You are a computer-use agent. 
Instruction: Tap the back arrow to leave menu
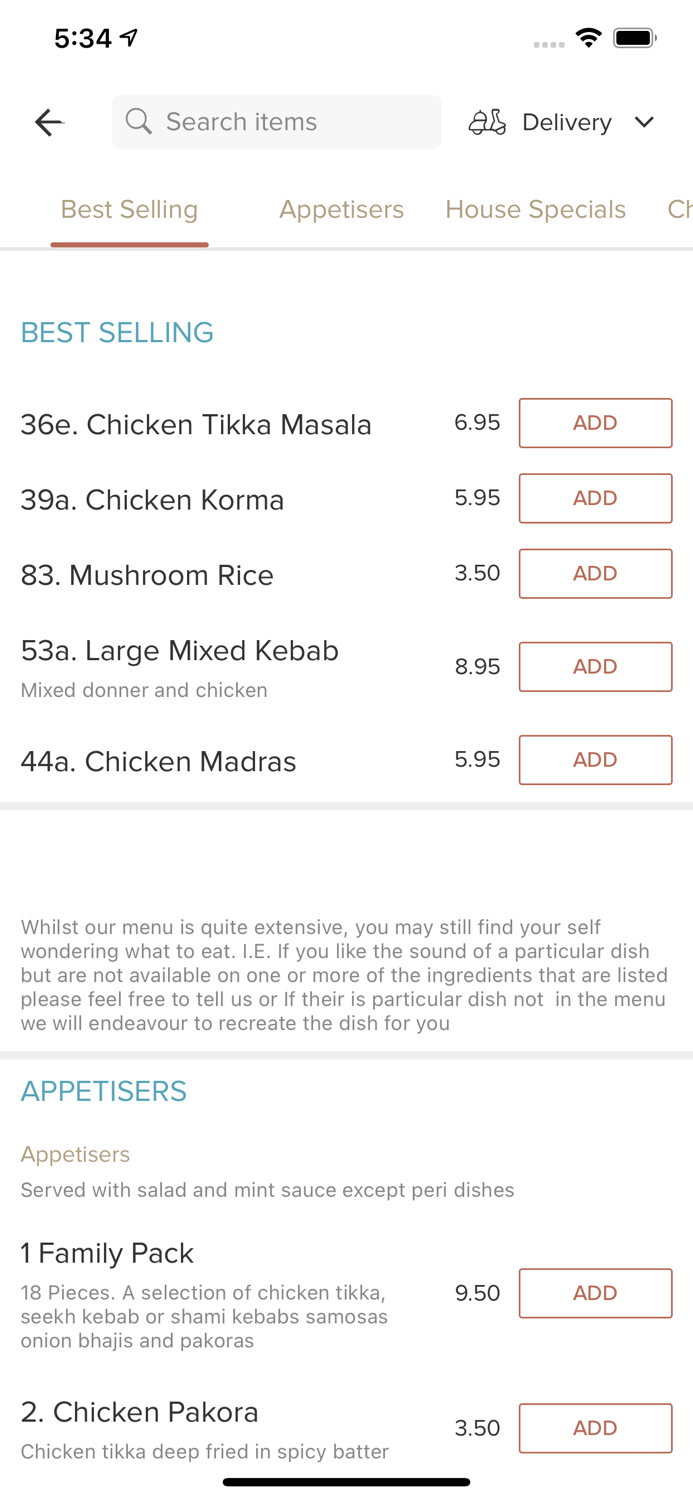[47, 122]
